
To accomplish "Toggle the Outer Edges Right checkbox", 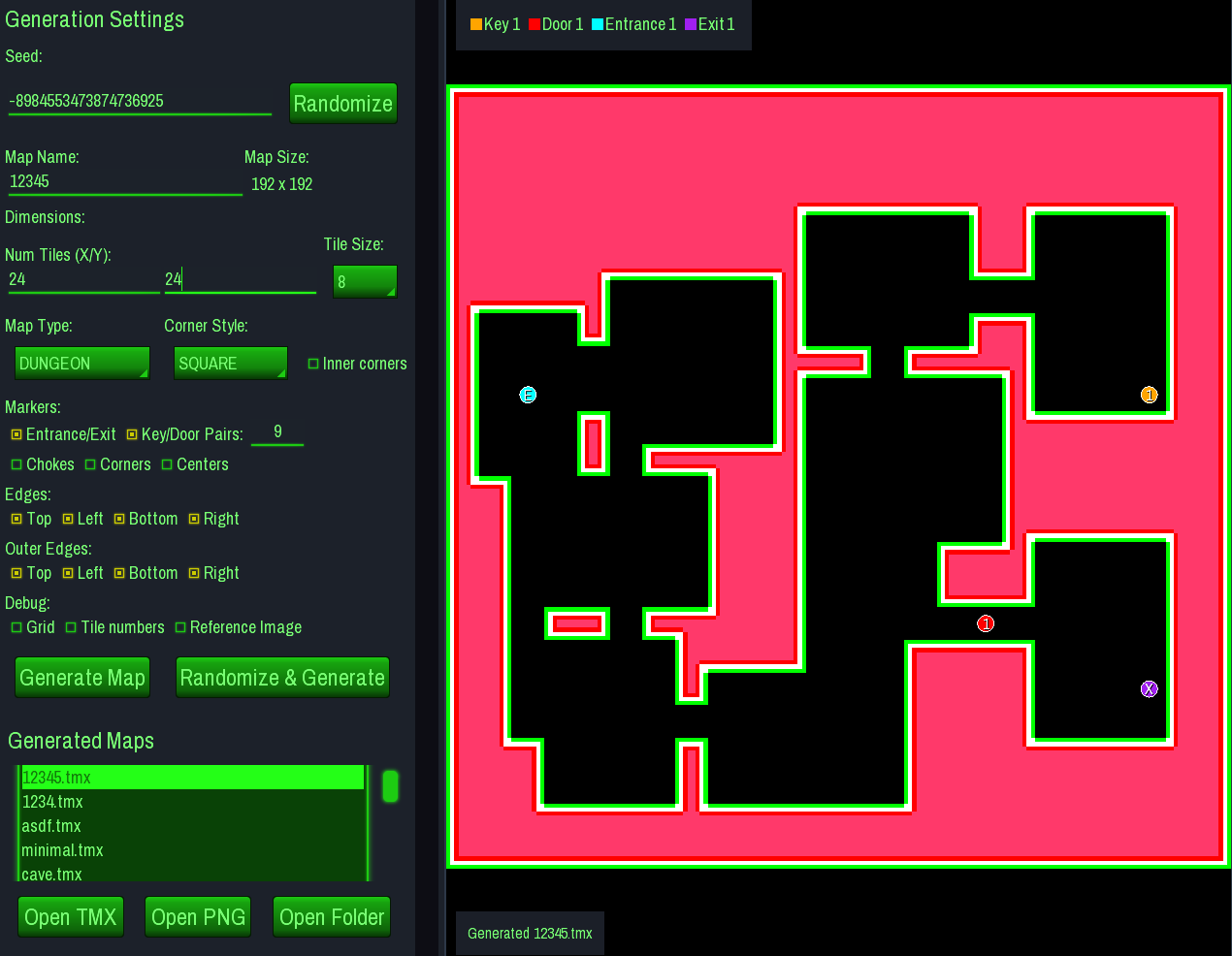I will click(194, 573).
